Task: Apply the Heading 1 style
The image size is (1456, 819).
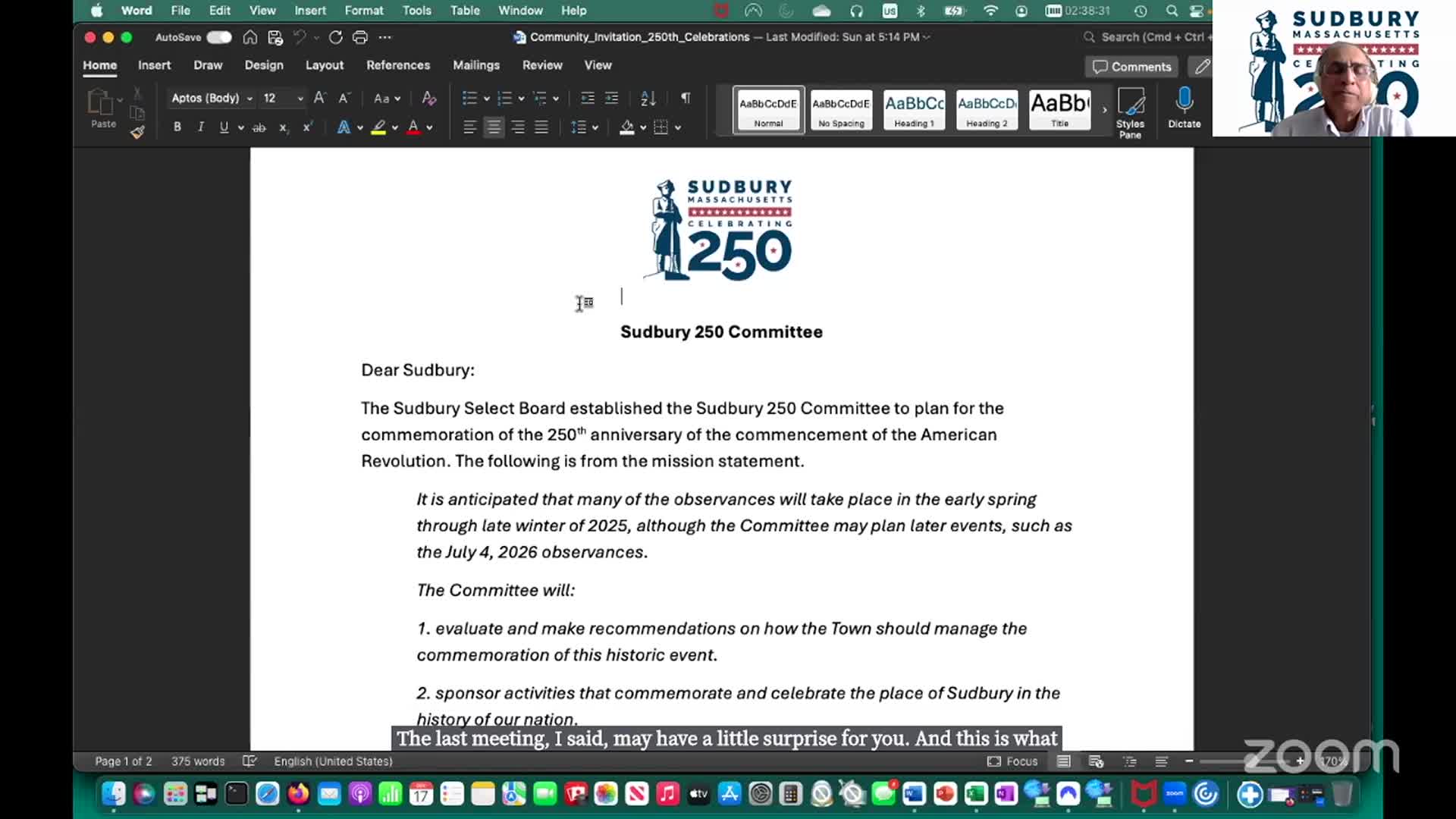Action: [914, 110]
